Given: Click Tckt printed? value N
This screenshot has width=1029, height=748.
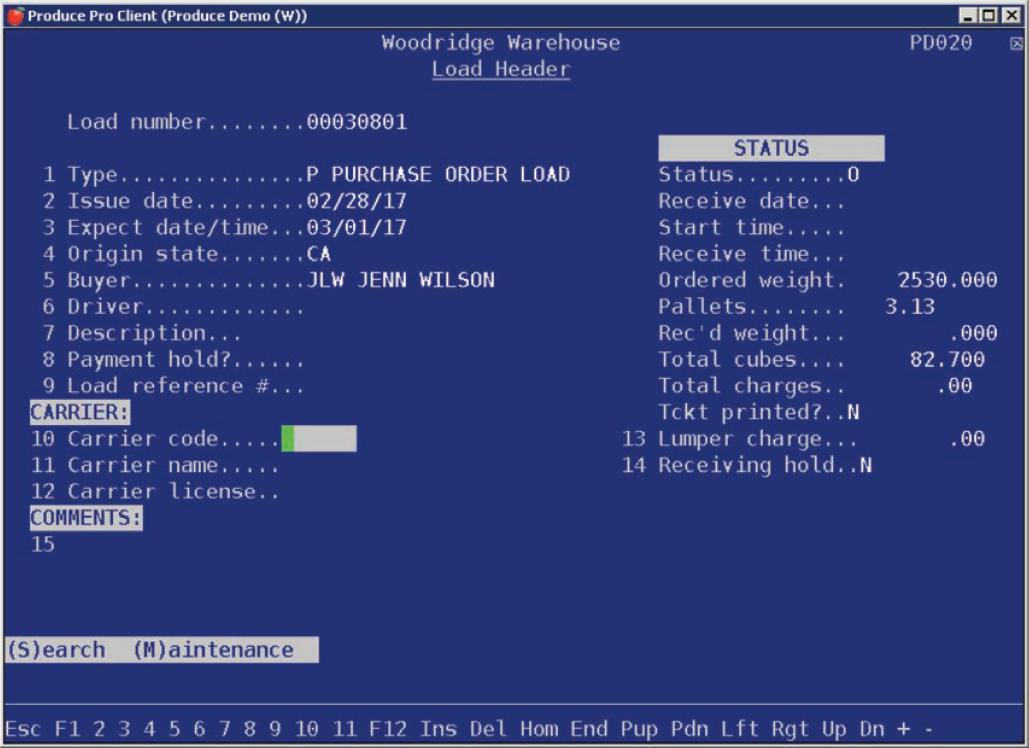Looking at the screenshot, I should (852, 412).
